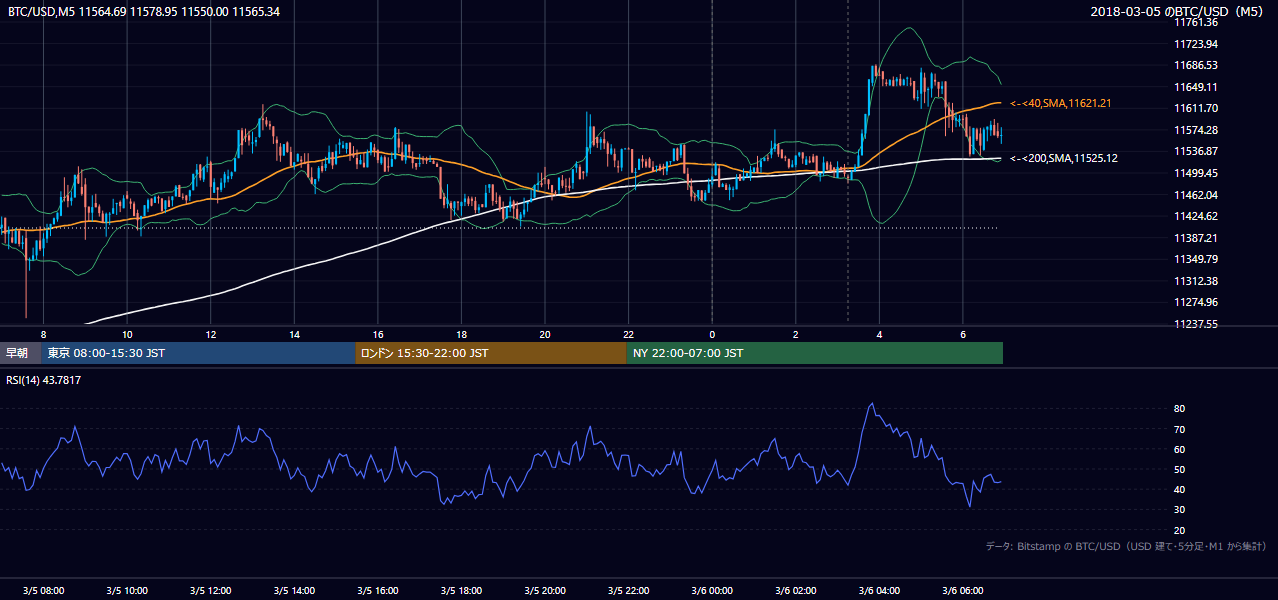Click price axis value 11649.11
1278x600 pixels.
tap(1196, 87)
